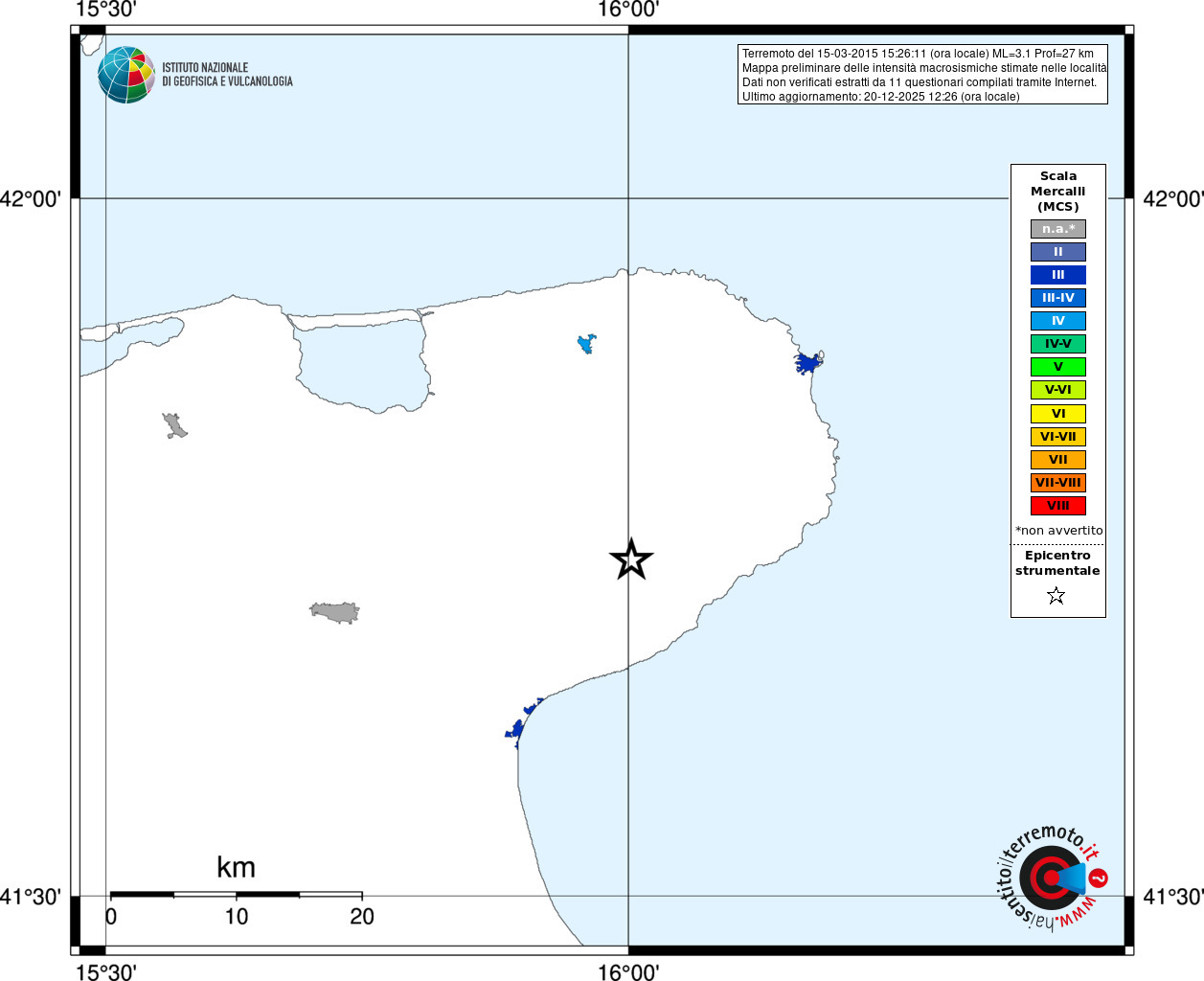This screenshot has height=981, width=1204.
Task: Click the 'Ultimo aggiornamento' text line
Action: pos(881,97)
